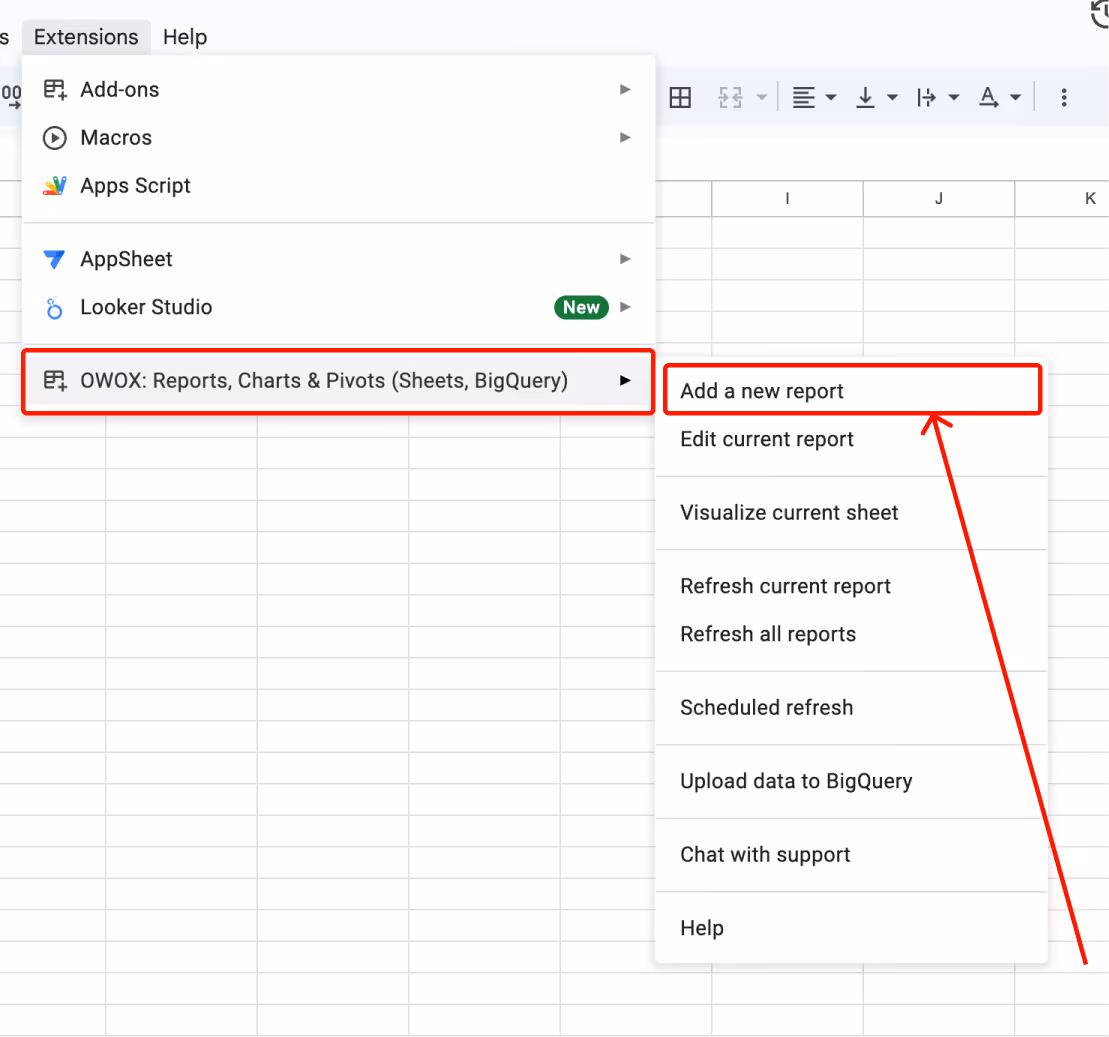Click the Merge cells icon
Viewport: 1109px width, 1037px height.
tap(731, 98)
